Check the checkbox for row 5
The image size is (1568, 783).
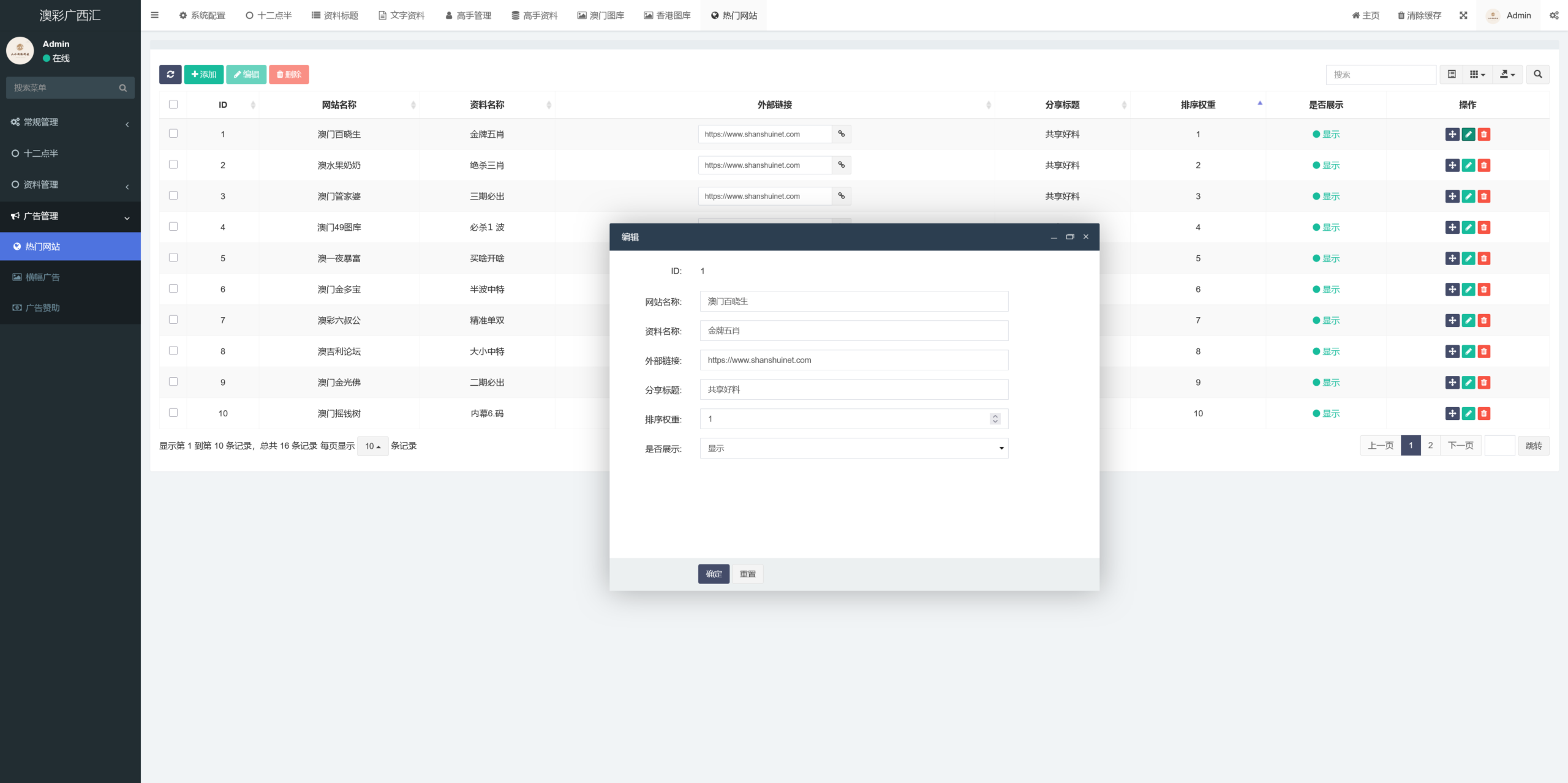click(173, 258)
